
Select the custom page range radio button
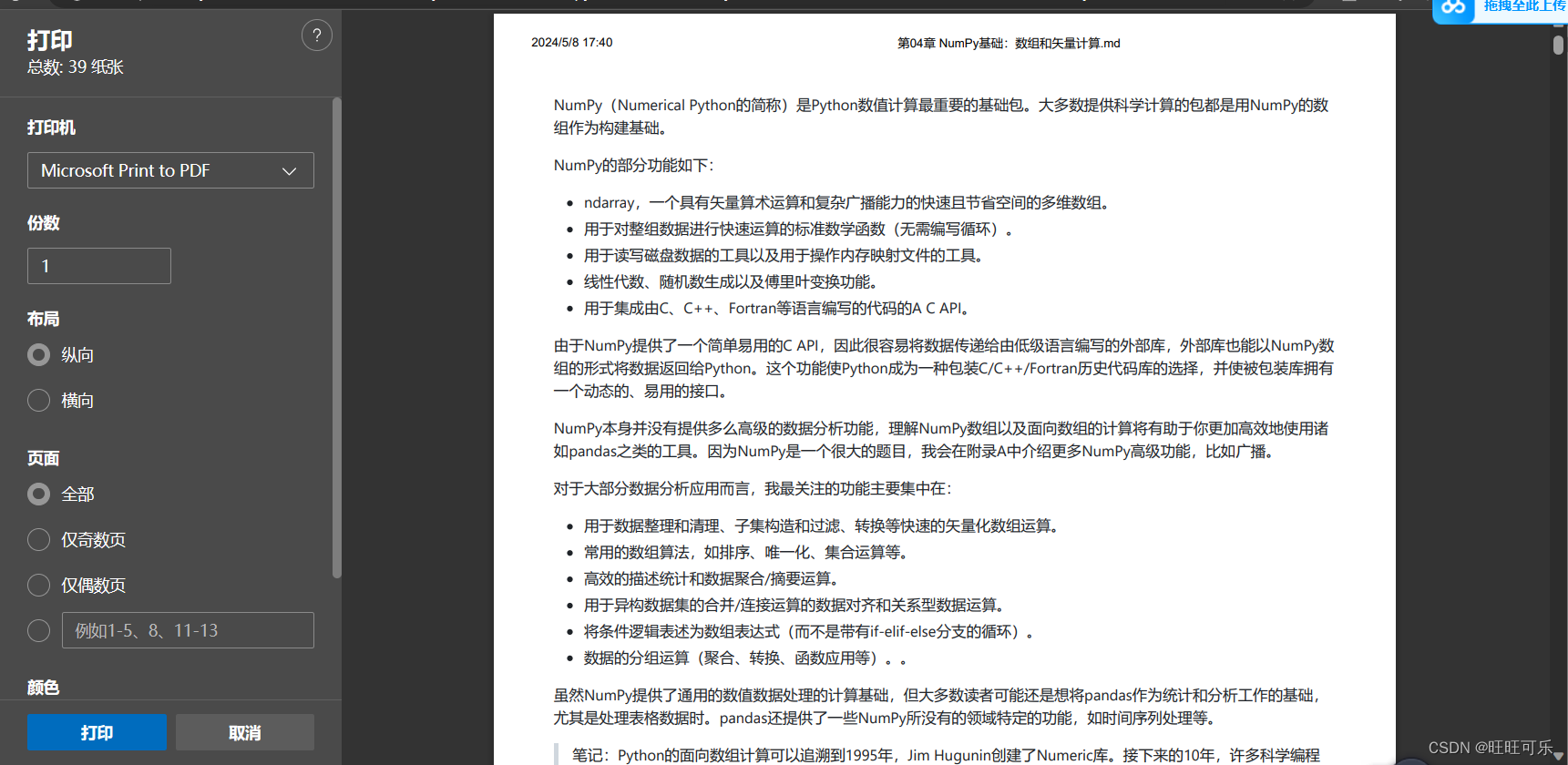point(38,630)
